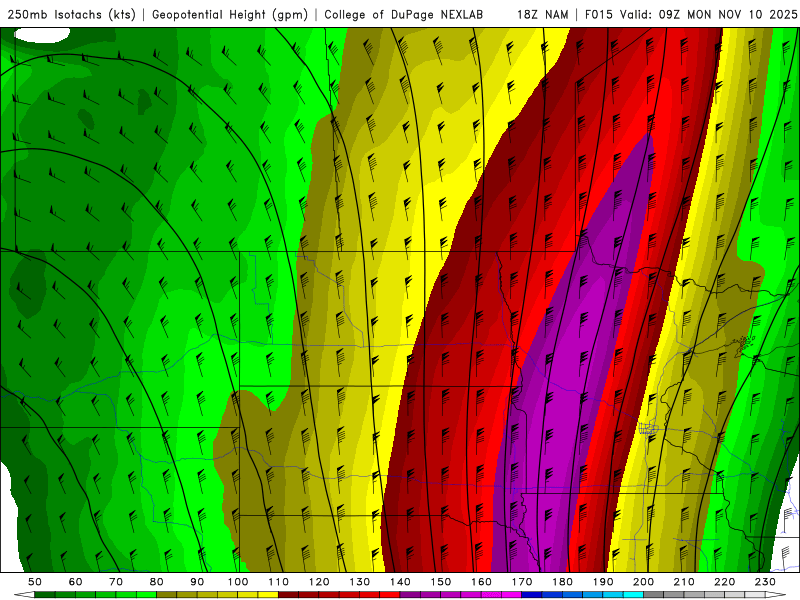Click the 'Valid: 09Z MON NOV 10 2025' text
Screen dimensions: 800x600
pyautogui.click(x=708, y=14)
